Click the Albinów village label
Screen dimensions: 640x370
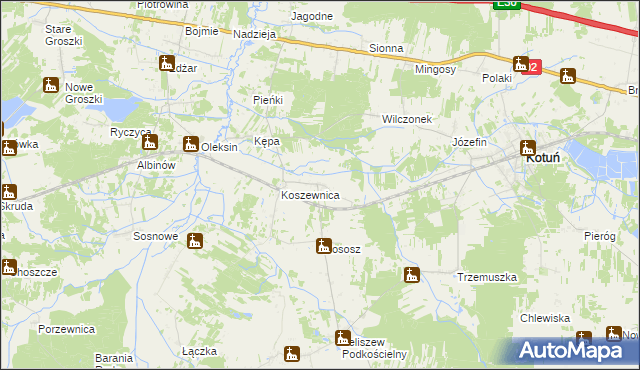[x=156, y=165]
